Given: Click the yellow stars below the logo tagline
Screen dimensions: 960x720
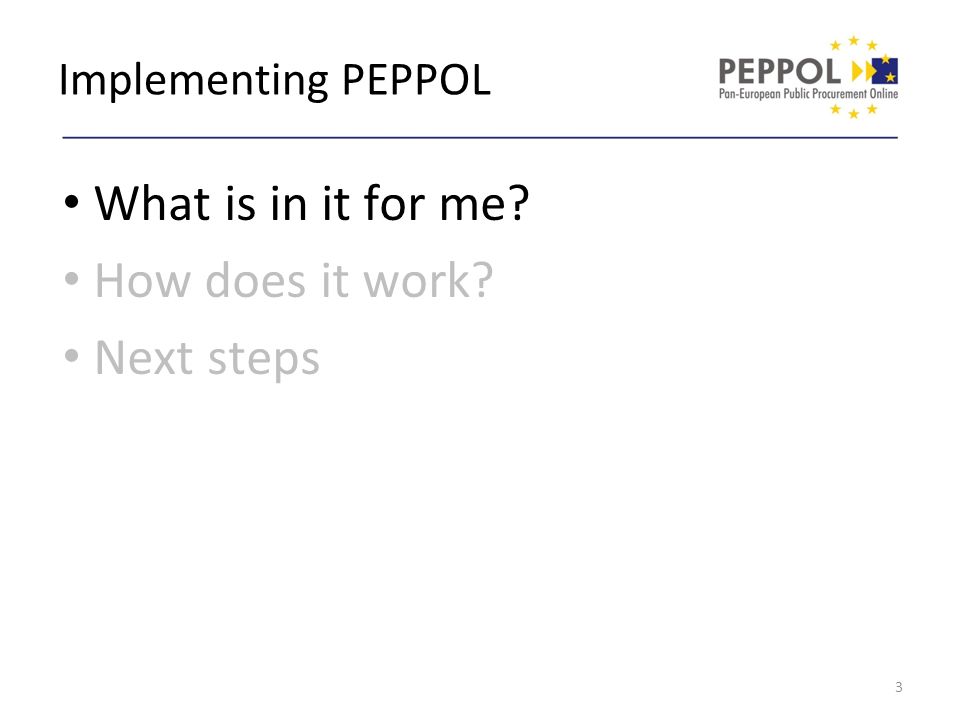Looking at the screenshot, I should [x=853, y=111].
